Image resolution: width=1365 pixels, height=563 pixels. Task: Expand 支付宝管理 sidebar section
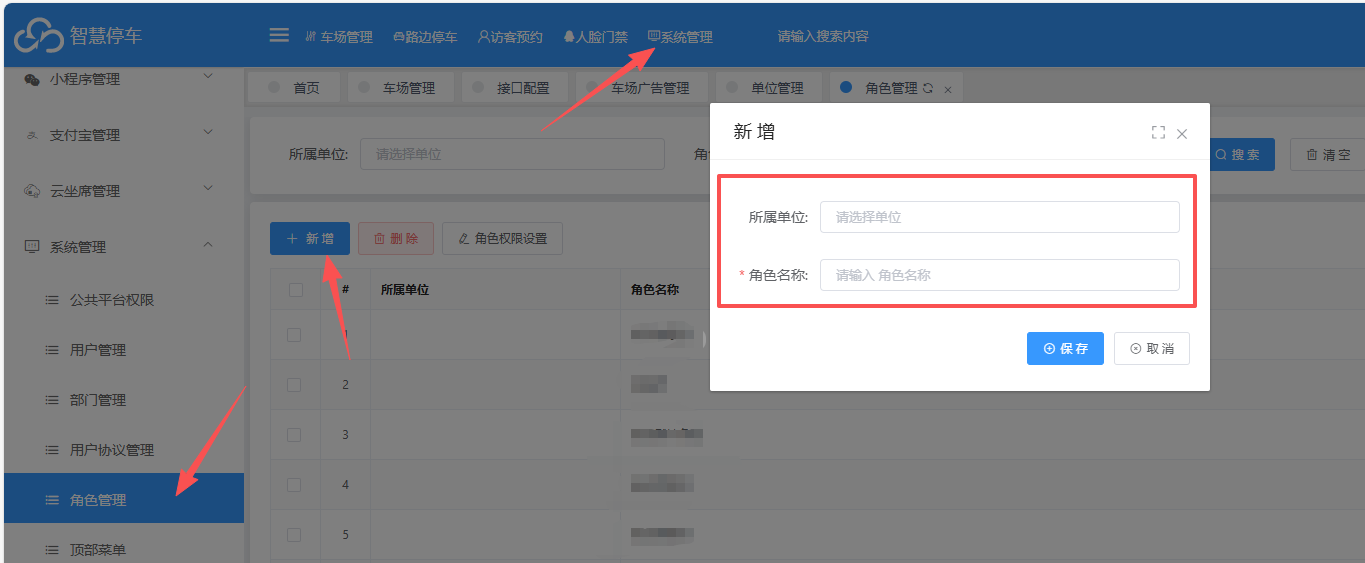(x=124, y=135)
